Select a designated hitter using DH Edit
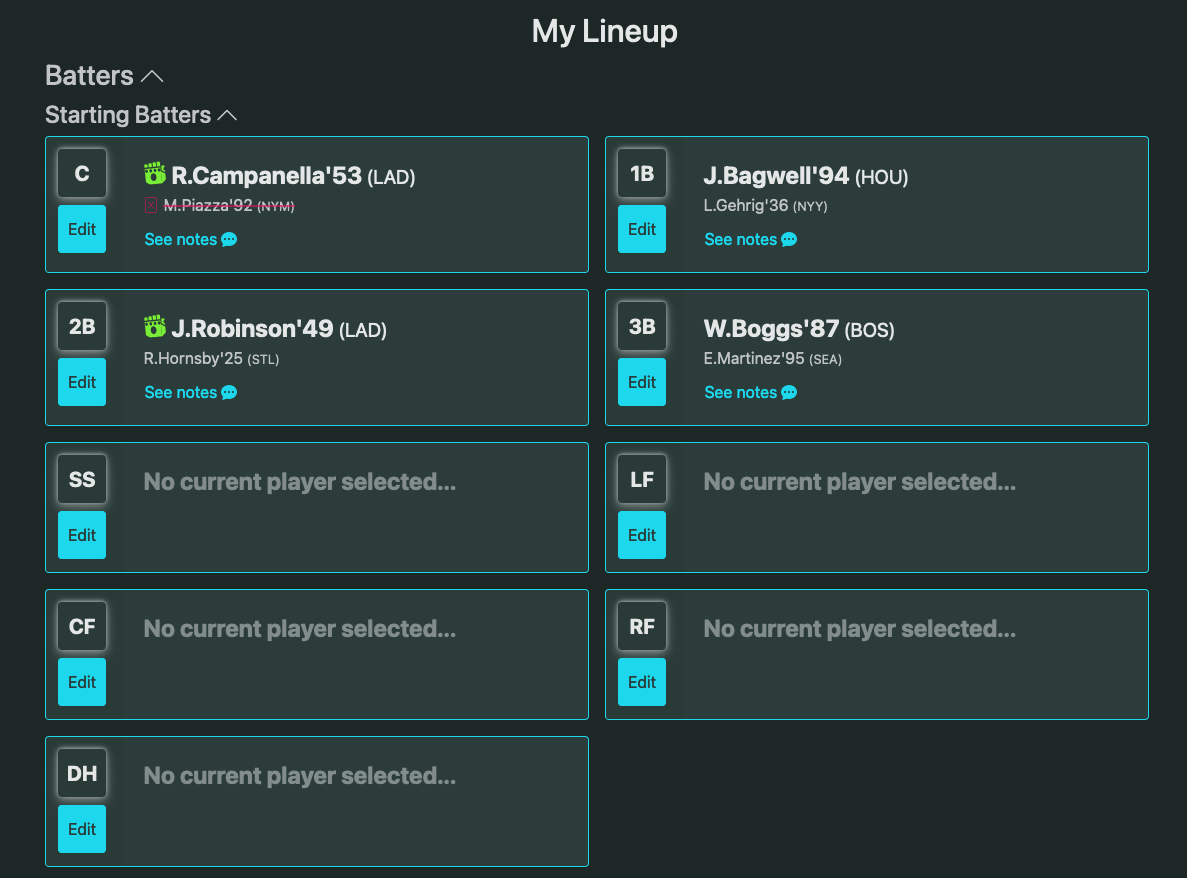1187x878 pixels. [82, 829]
